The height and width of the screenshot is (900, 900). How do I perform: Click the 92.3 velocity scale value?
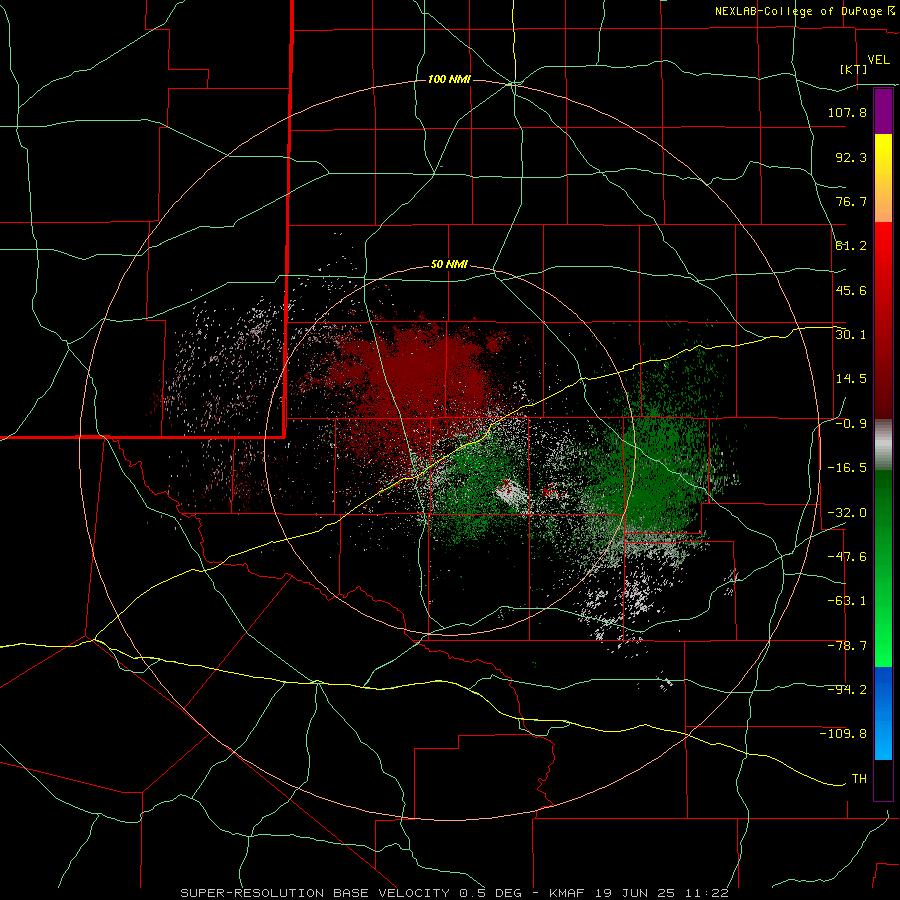point(851,157)
